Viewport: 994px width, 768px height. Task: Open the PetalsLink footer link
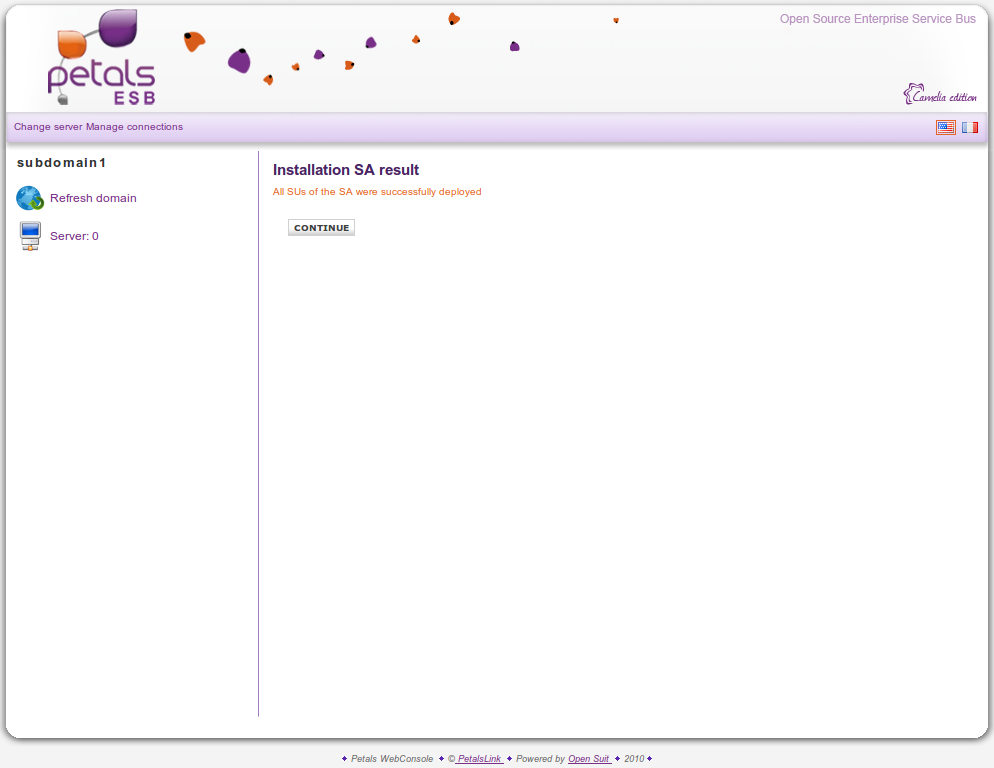(479, 759)
